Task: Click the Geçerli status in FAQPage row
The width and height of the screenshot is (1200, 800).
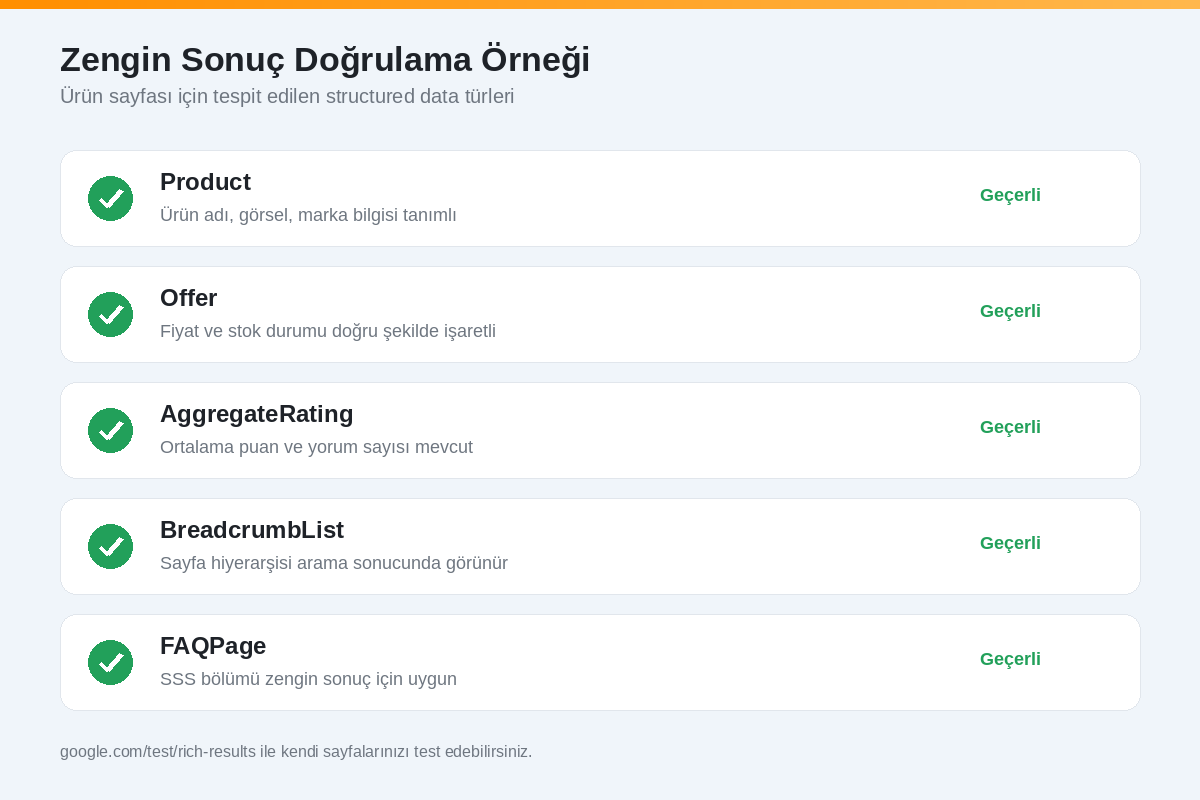Action: point(1010,659)
